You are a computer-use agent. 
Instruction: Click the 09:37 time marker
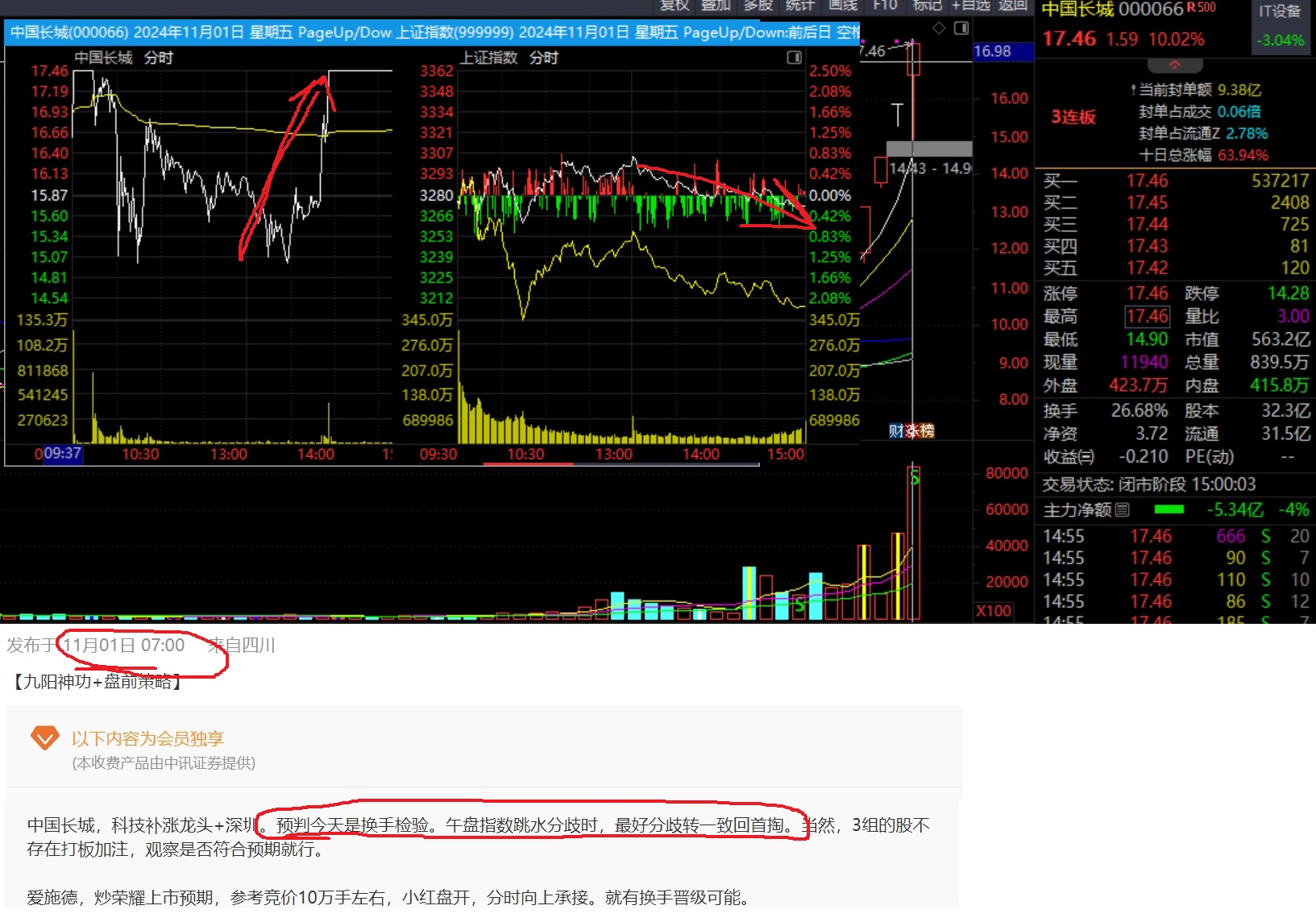click(x=62, y=454)
